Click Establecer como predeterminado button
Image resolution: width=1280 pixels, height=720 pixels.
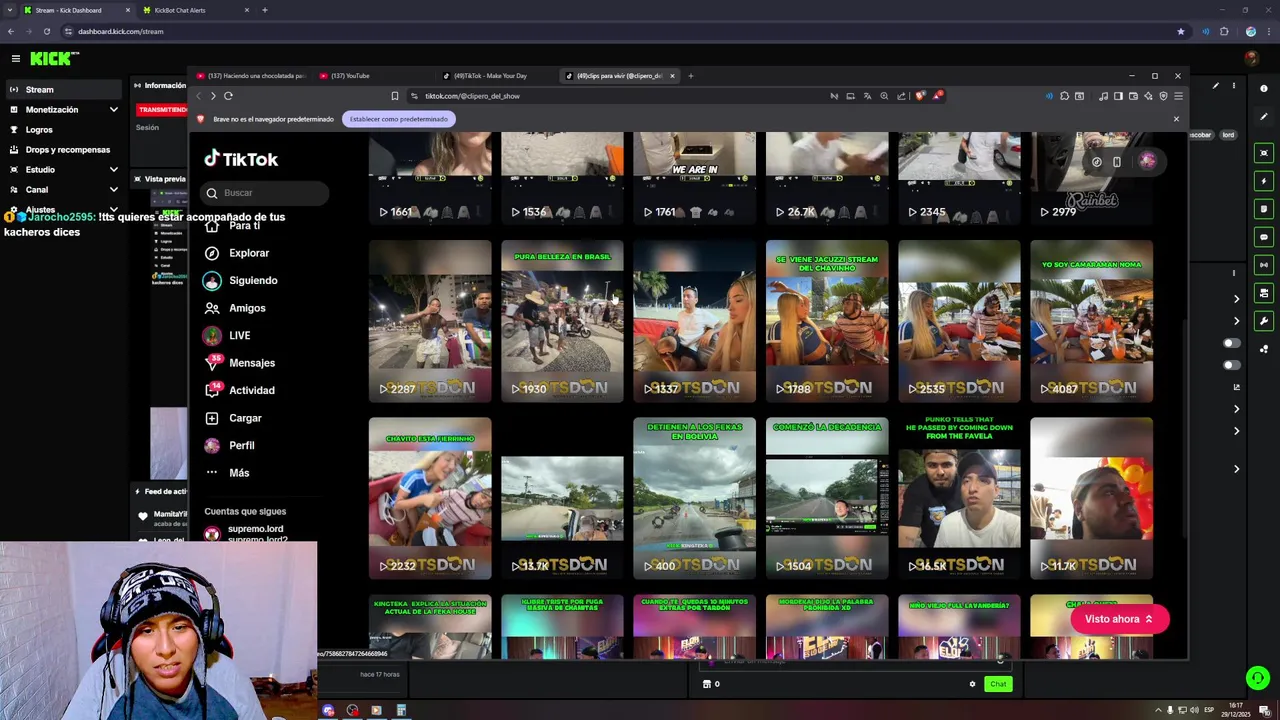(398, 119)
